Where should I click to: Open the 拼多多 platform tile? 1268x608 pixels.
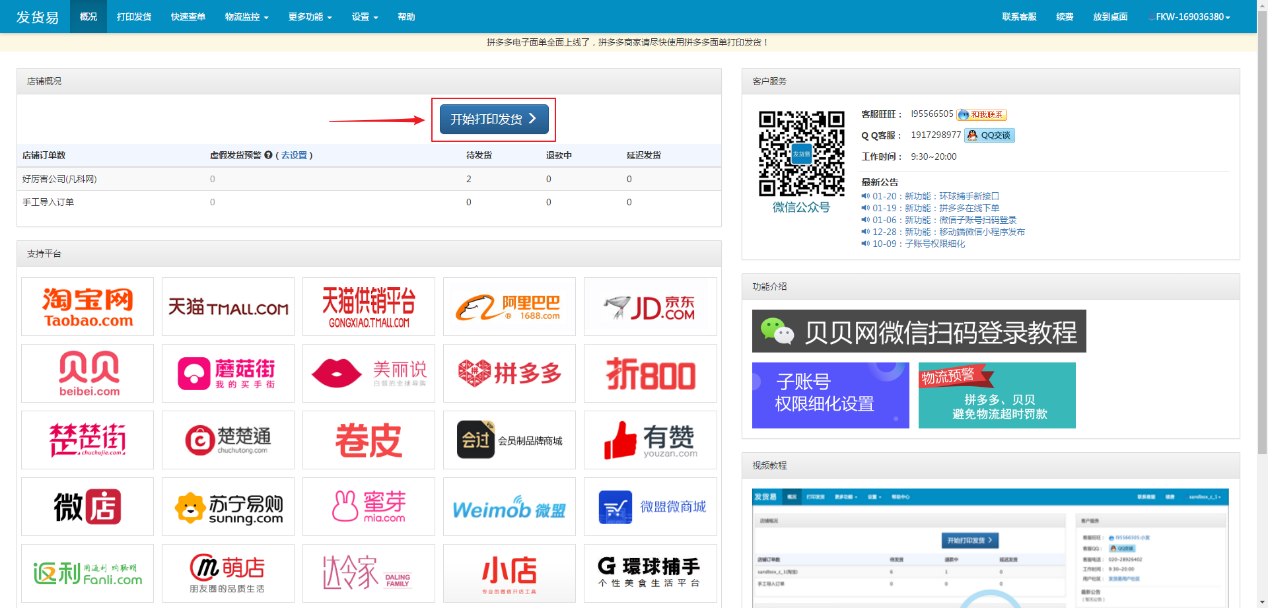509,373
